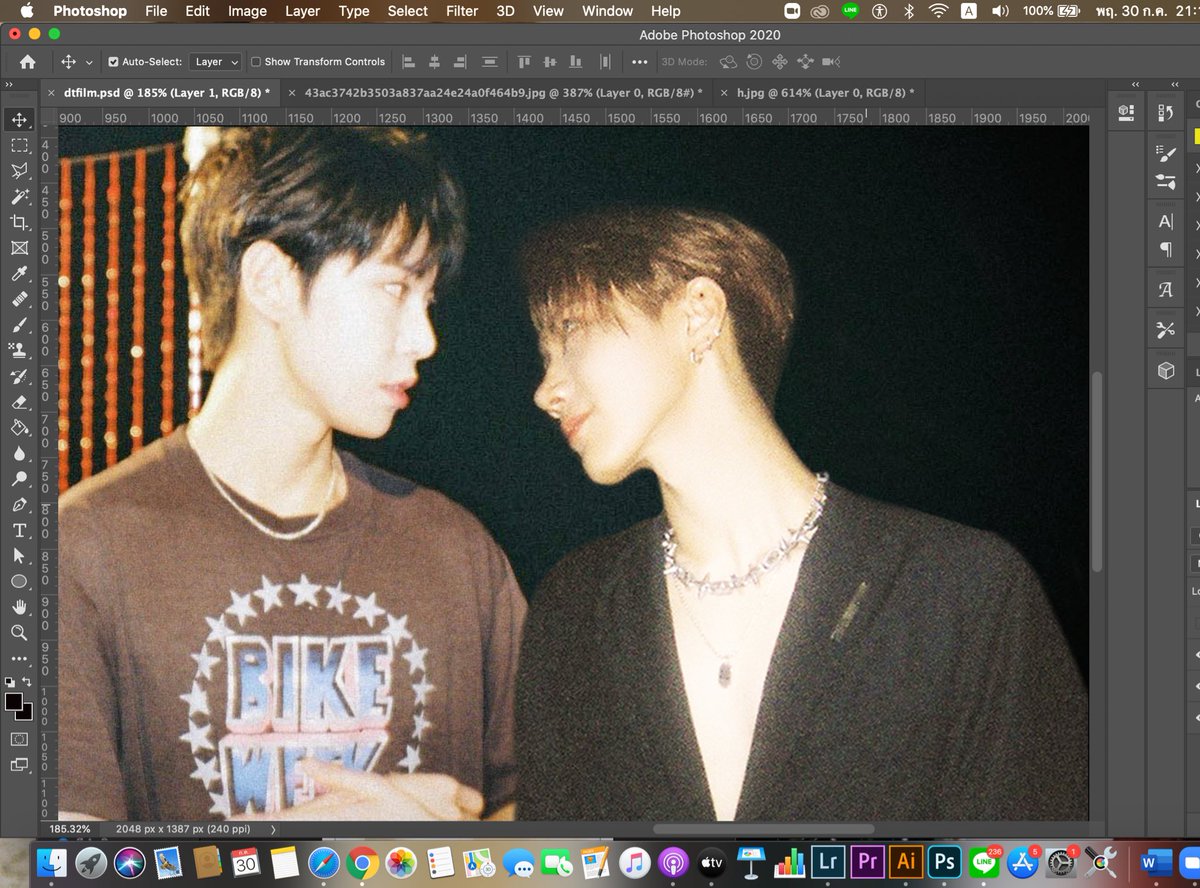The width and height of the screenshot is (1200, 888).
Task: Select the Frame tool
Action: [19, 248]
